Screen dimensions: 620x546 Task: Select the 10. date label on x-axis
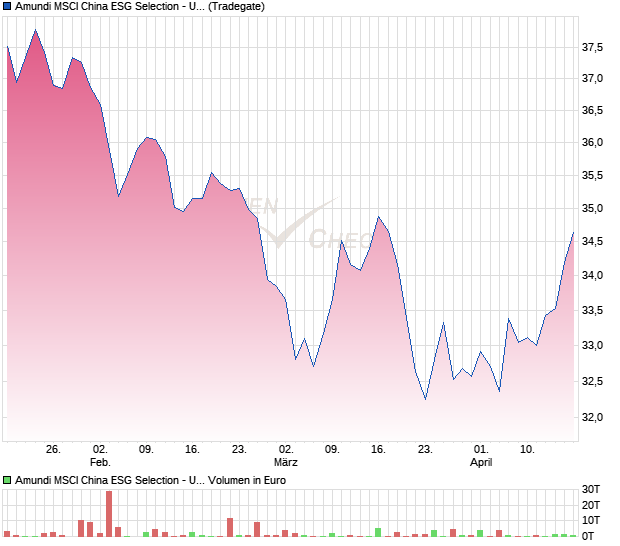[527, 449]
